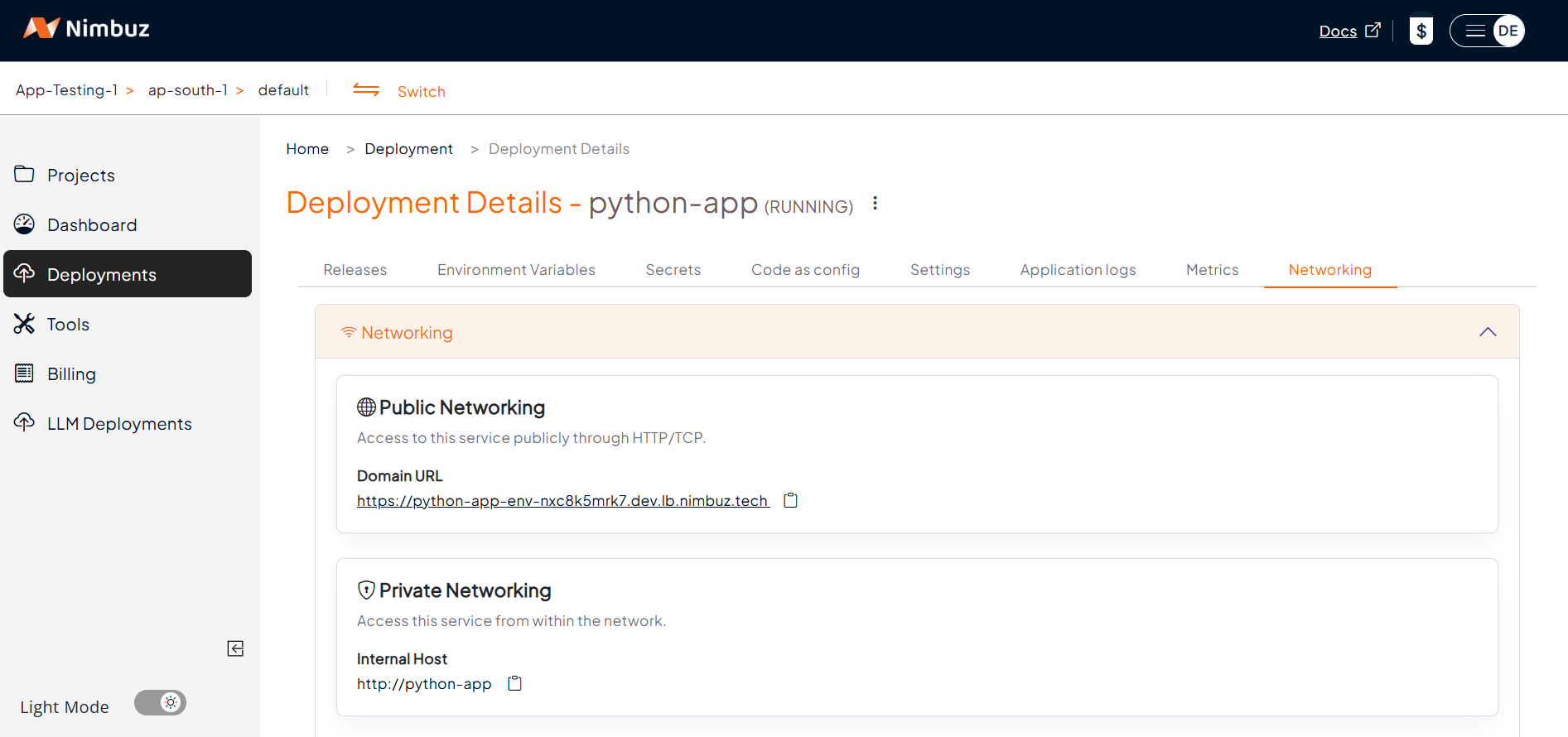Open the DE user profile avatar
The width and height of the screenshot is (1568, 737).
pos(1508,31)
